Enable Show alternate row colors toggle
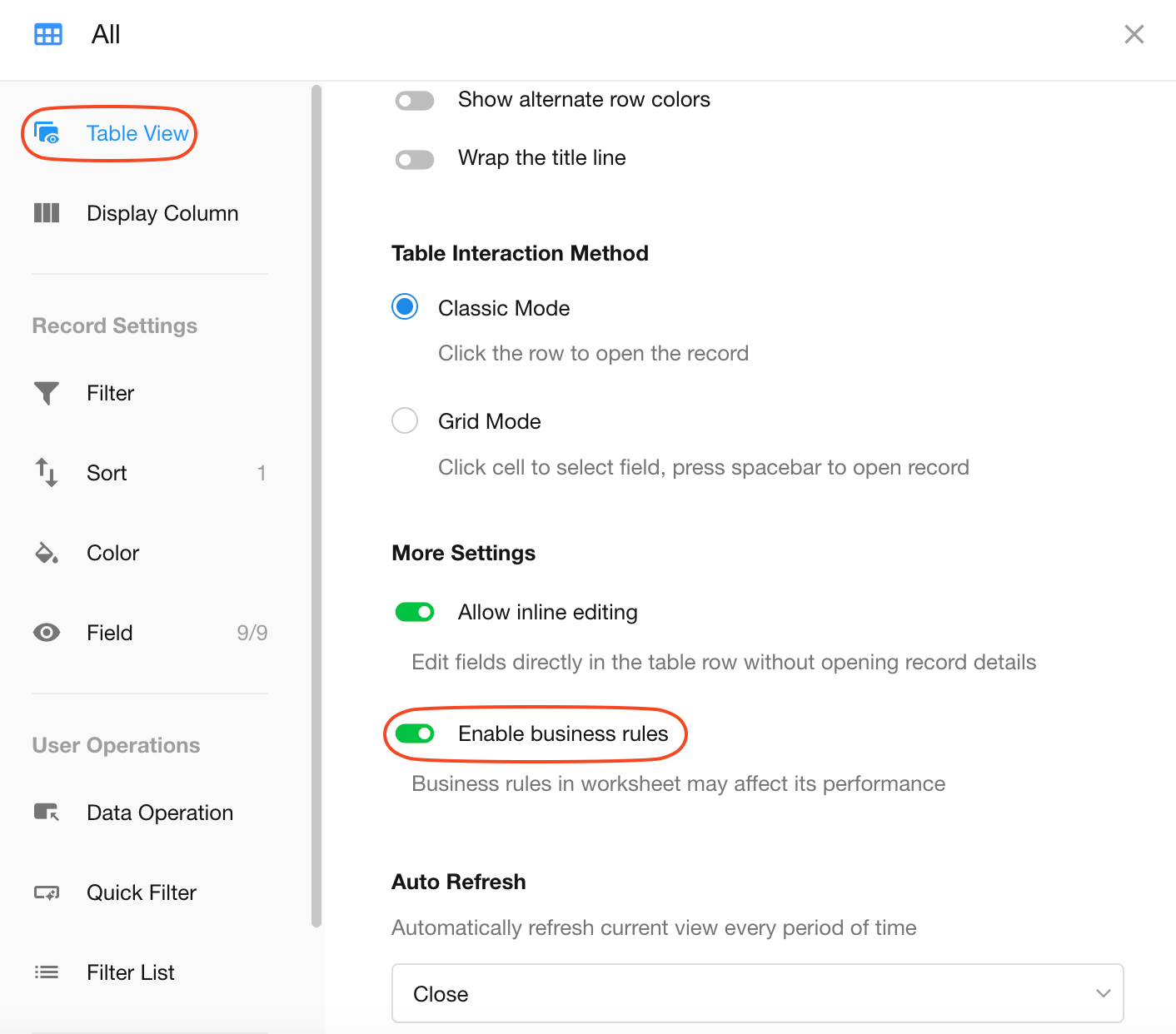The height and width of the screenshot is (1034, 1176). (415, 101)
